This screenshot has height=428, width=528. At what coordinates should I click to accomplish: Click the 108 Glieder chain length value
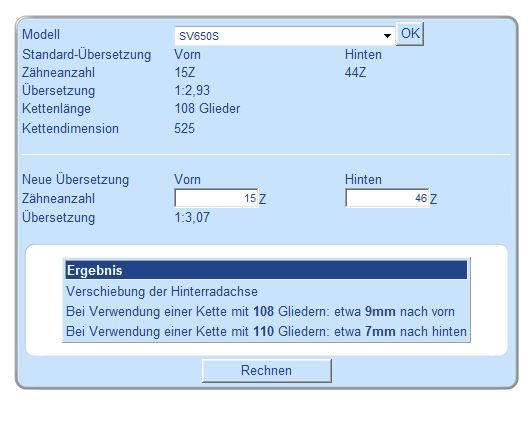tap(207, 108)
